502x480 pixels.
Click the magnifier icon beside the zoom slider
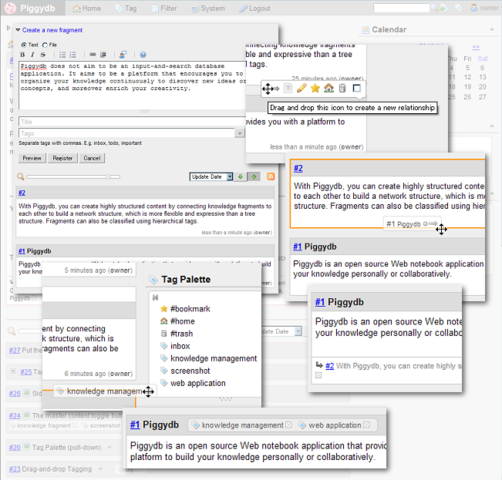point(21,177)
